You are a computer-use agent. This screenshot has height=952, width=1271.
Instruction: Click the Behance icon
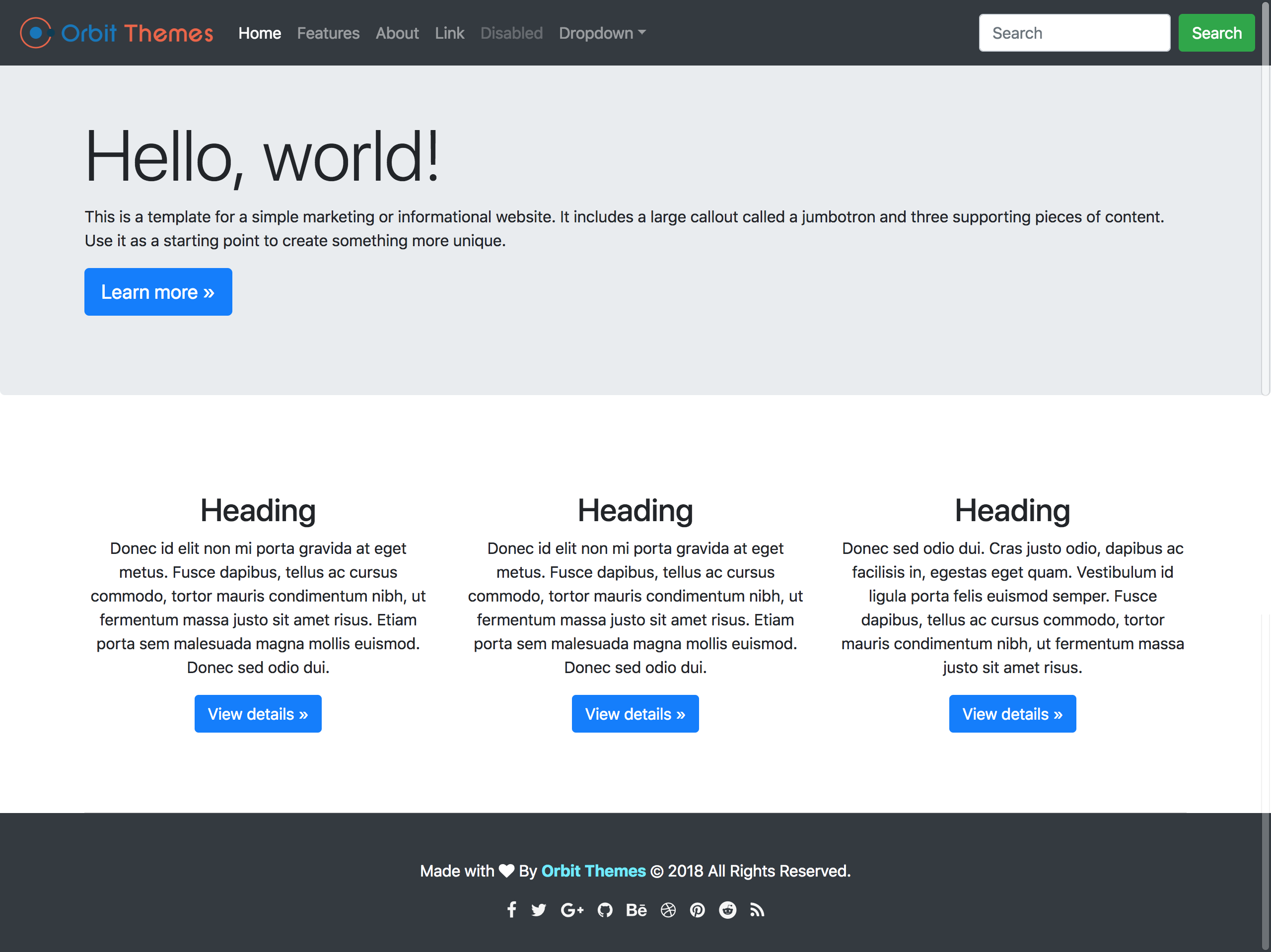636,909
